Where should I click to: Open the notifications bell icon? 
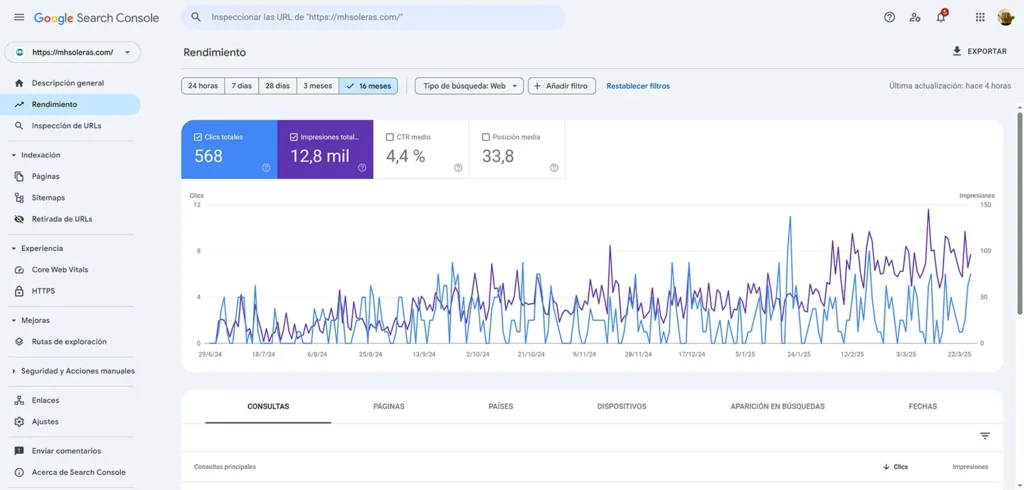pos(940,18)
